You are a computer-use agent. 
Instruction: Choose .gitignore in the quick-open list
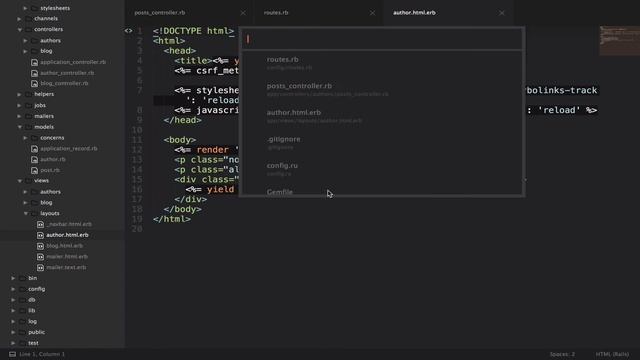382,143
